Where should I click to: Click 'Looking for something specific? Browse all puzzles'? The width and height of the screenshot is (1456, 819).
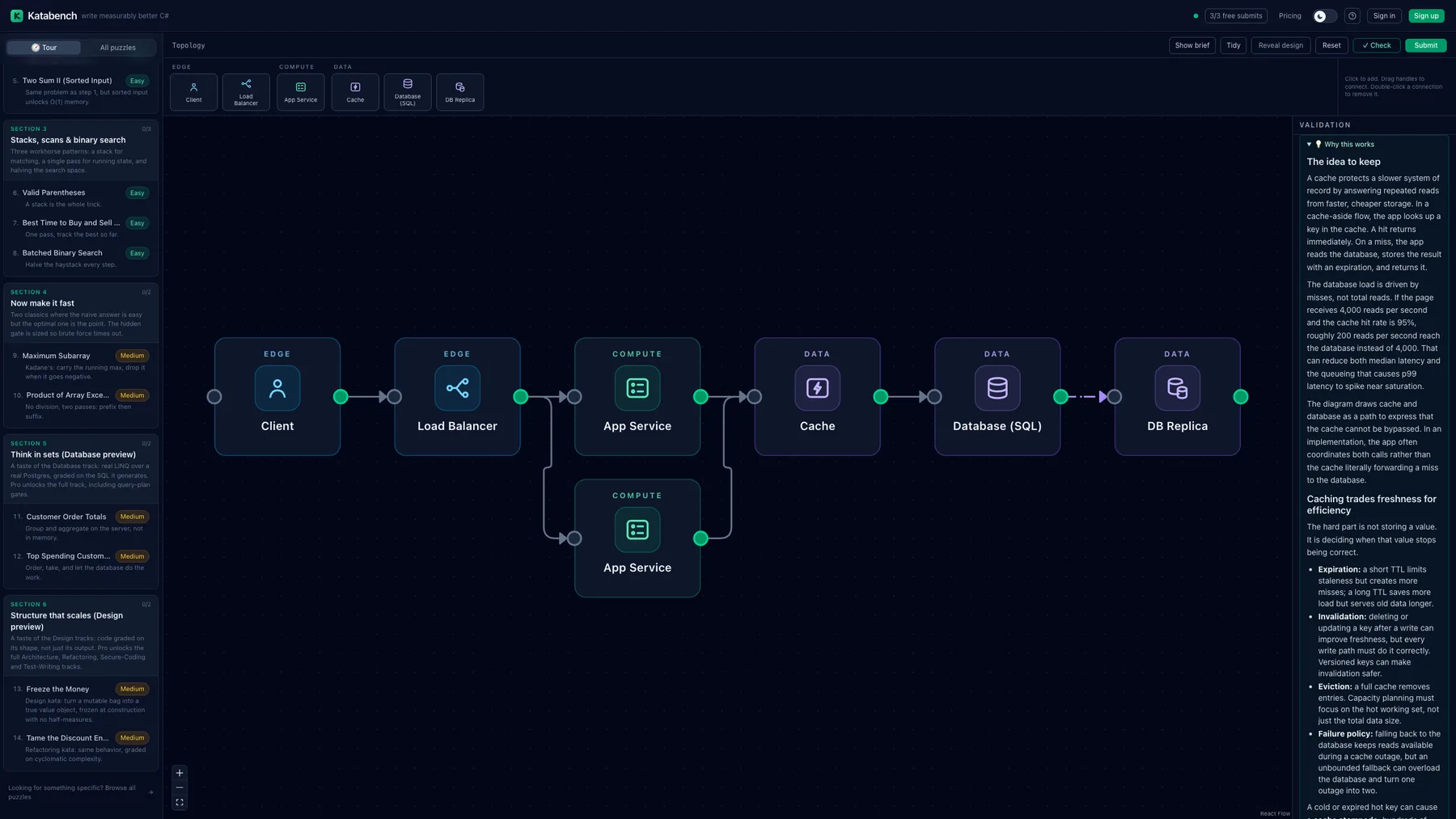coord(81,792)
